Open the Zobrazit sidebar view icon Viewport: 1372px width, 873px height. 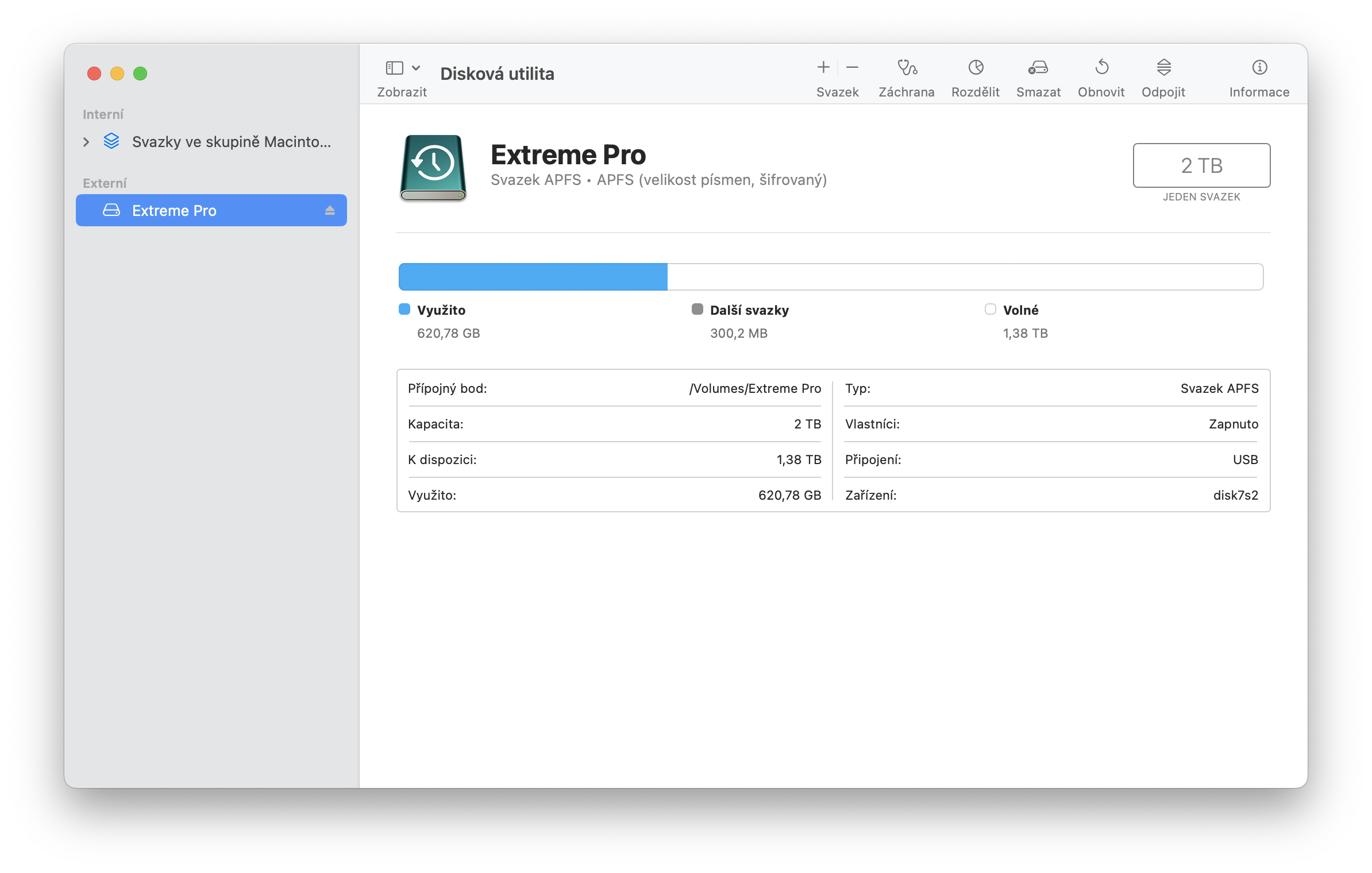394,68
